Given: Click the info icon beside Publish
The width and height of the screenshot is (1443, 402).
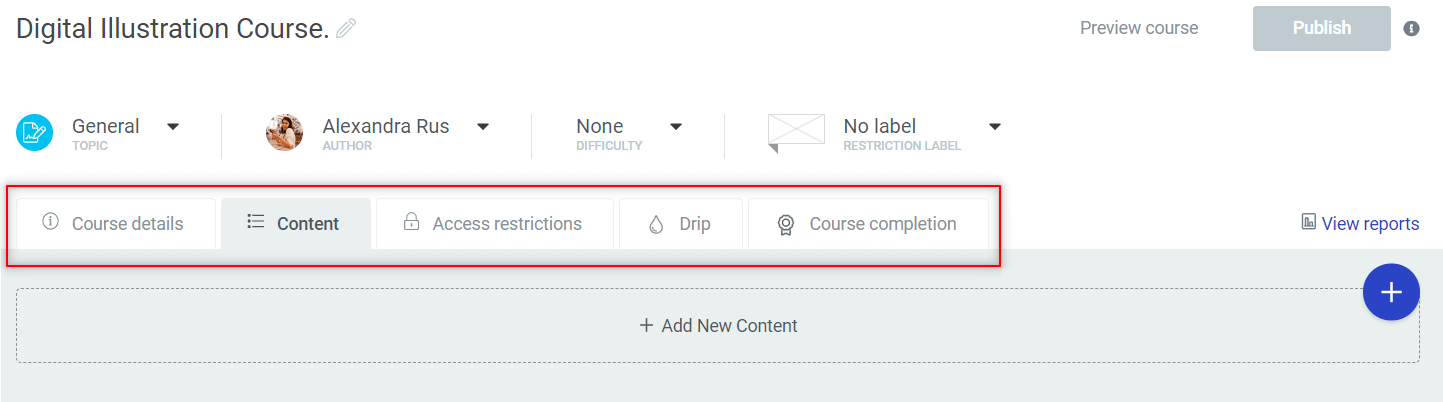Looking at the screenshot, I should [x=1411, y=28].
